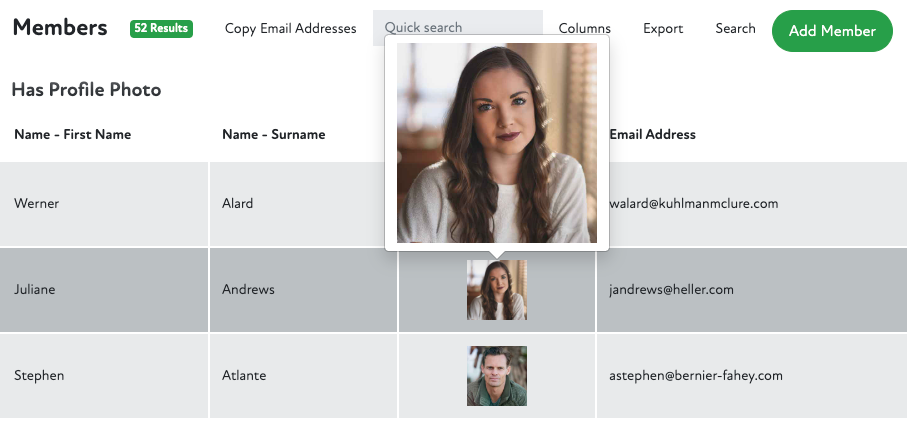Click the Andrews surname cell
Image resolution: width=907 pixels, height=429 pixels.
248,290
